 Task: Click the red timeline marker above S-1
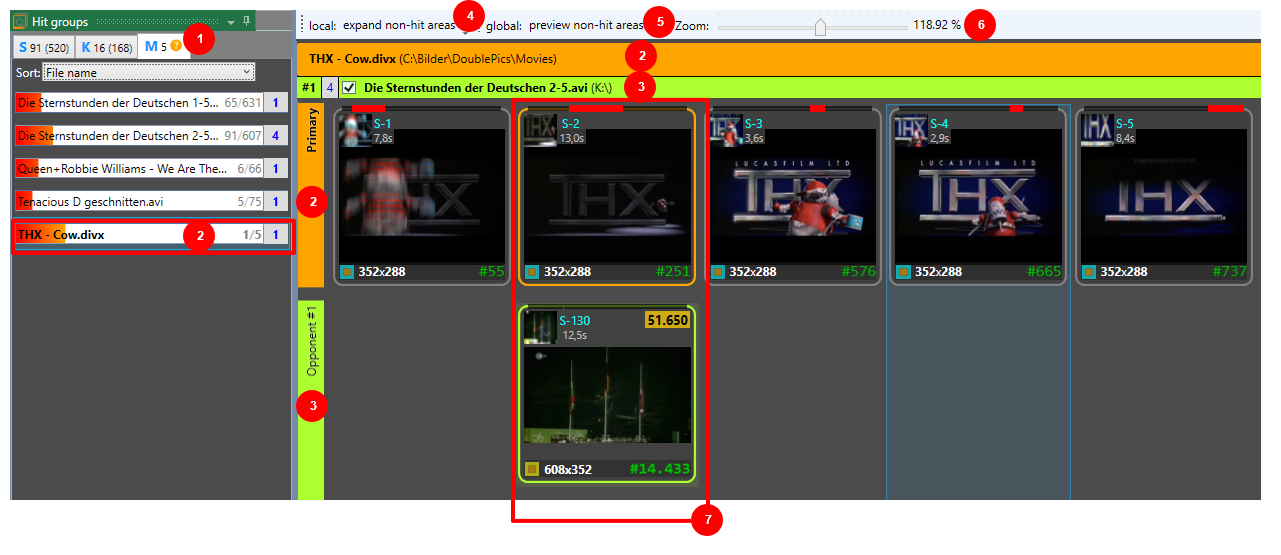click(x=368, y=107)
